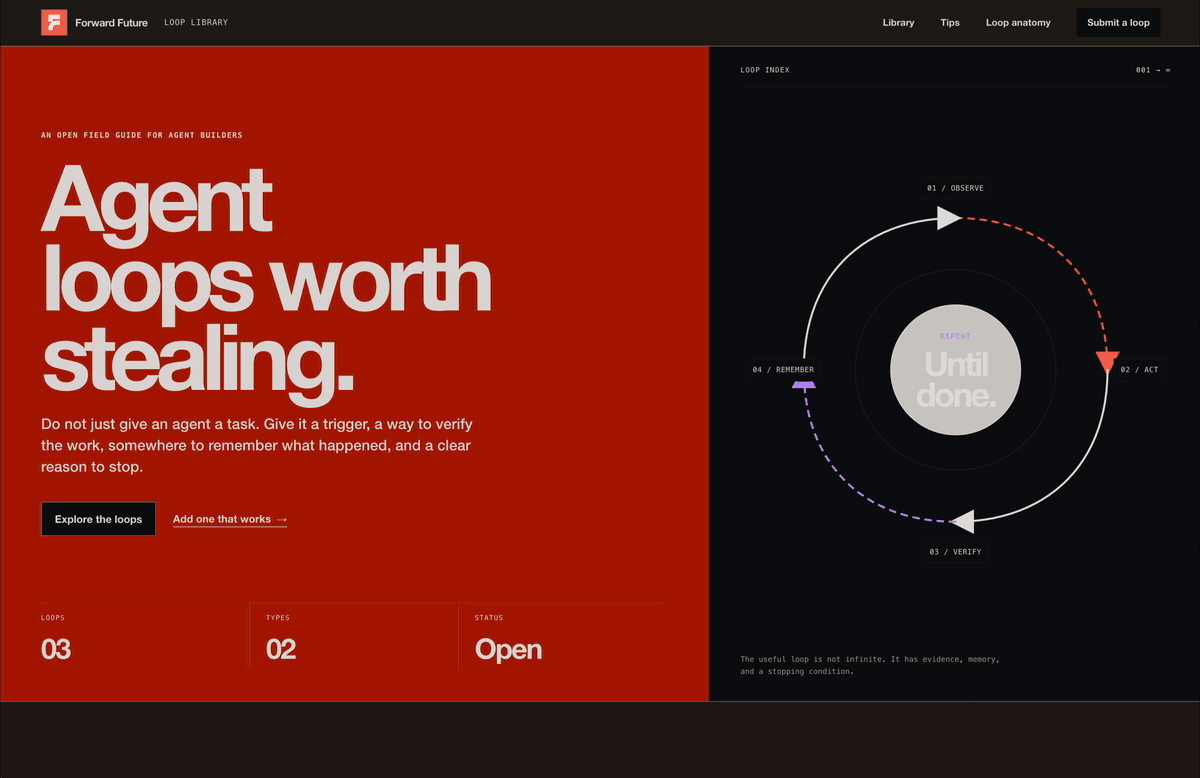Click the Until done center circle
This screenshot has height=778, width=1200.
click(x=956, y=370)
